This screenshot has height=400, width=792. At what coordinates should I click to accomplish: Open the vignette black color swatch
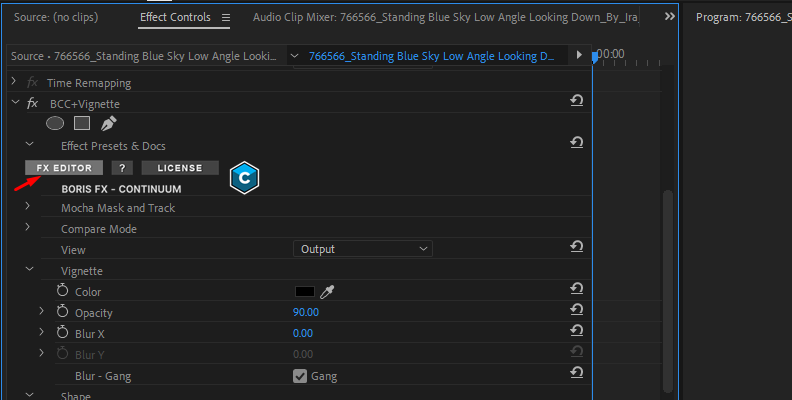pyautogui.click(x=305, y=292)
